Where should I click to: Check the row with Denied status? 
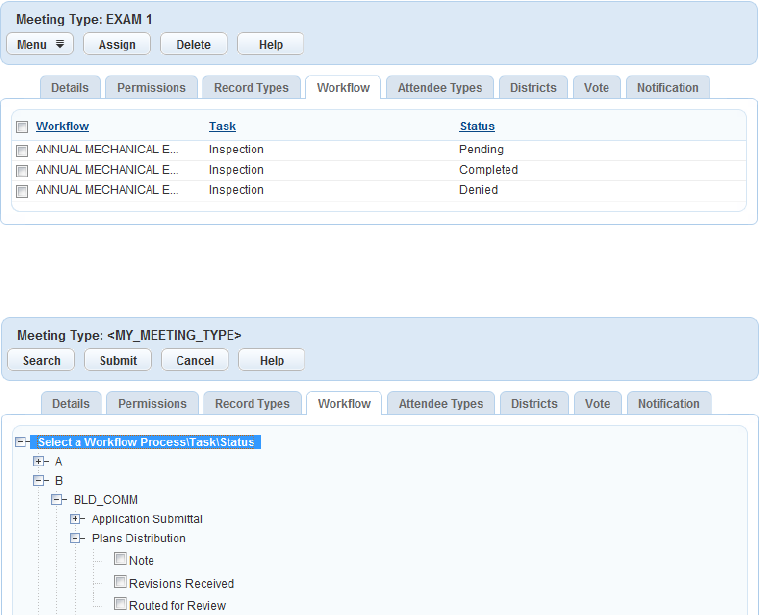[x=22, y=191]
